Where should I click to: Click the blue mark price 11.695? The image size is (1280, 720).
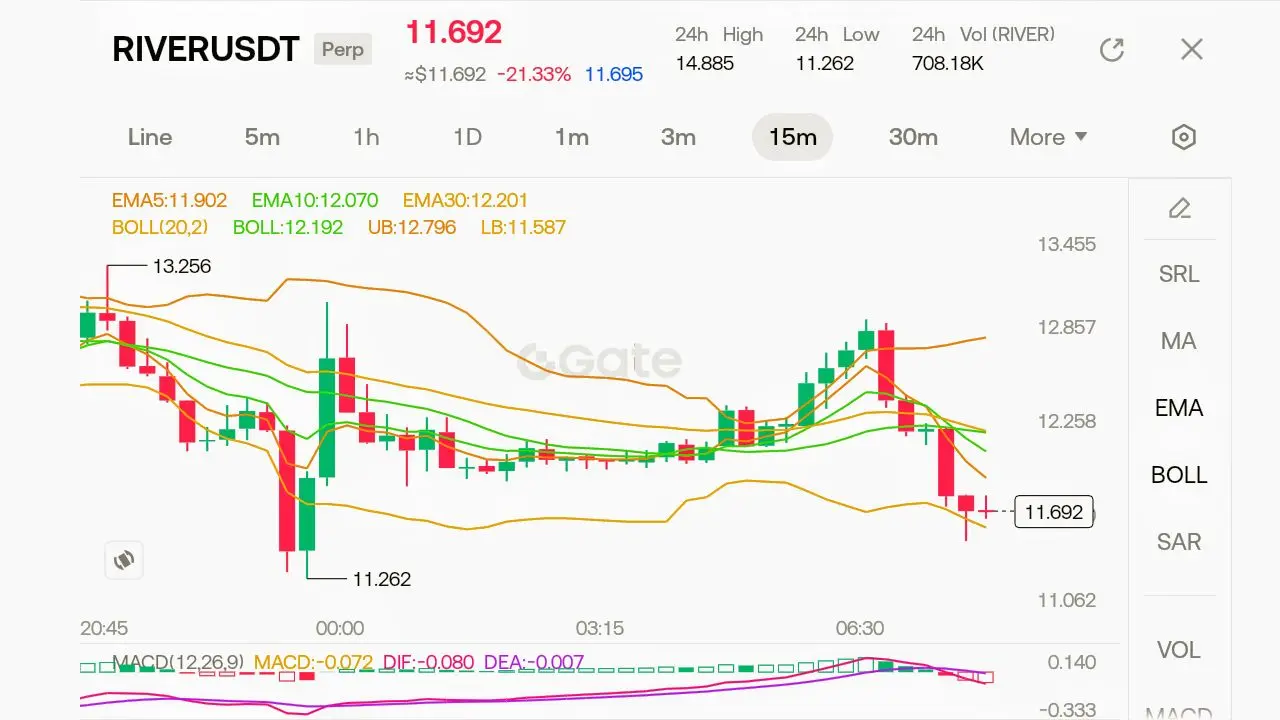point(614,74)
